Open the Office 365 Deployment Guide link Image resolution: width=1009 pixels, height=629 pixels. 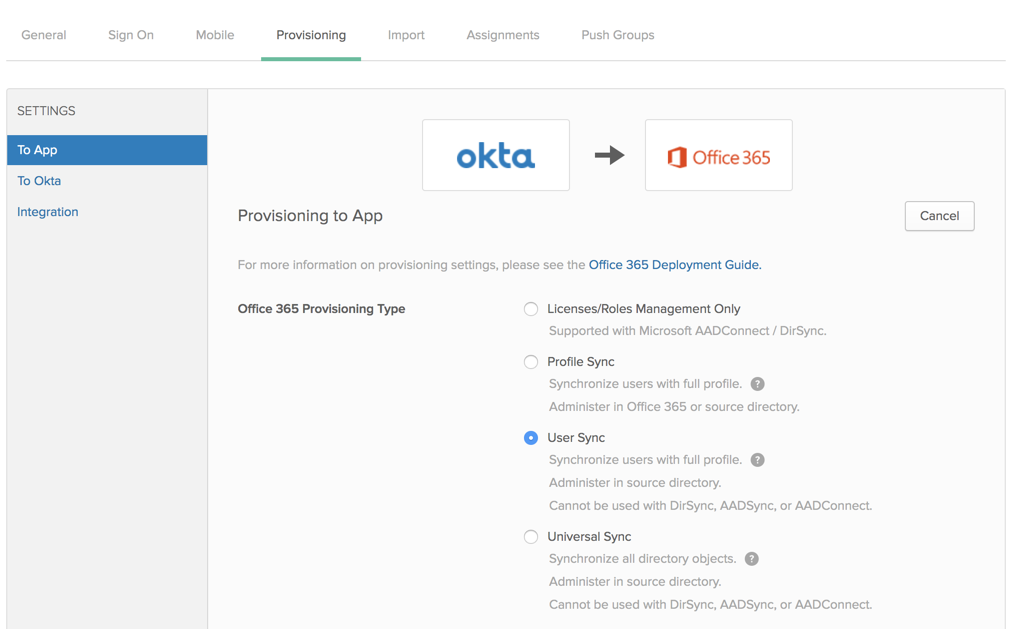coord(674,265)
